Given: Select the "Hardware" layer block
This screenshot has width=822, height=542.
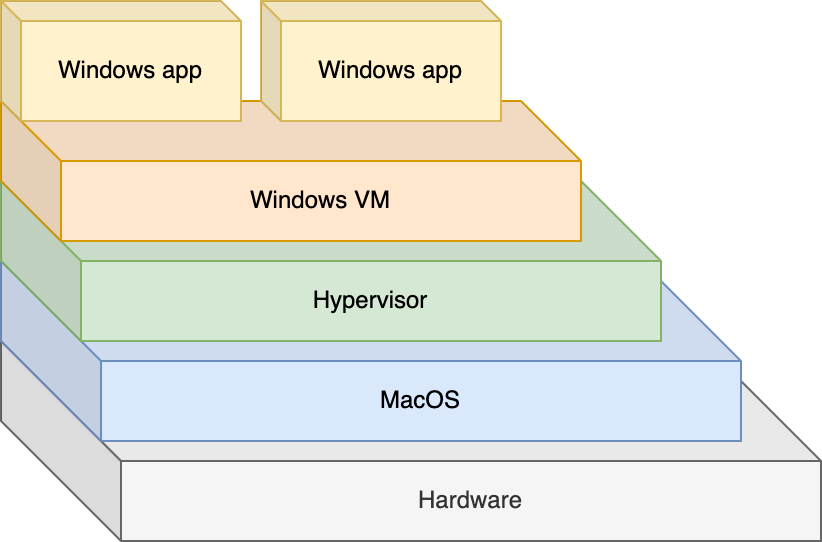Looking at the screenshot, I should click(x=470, y=501).
